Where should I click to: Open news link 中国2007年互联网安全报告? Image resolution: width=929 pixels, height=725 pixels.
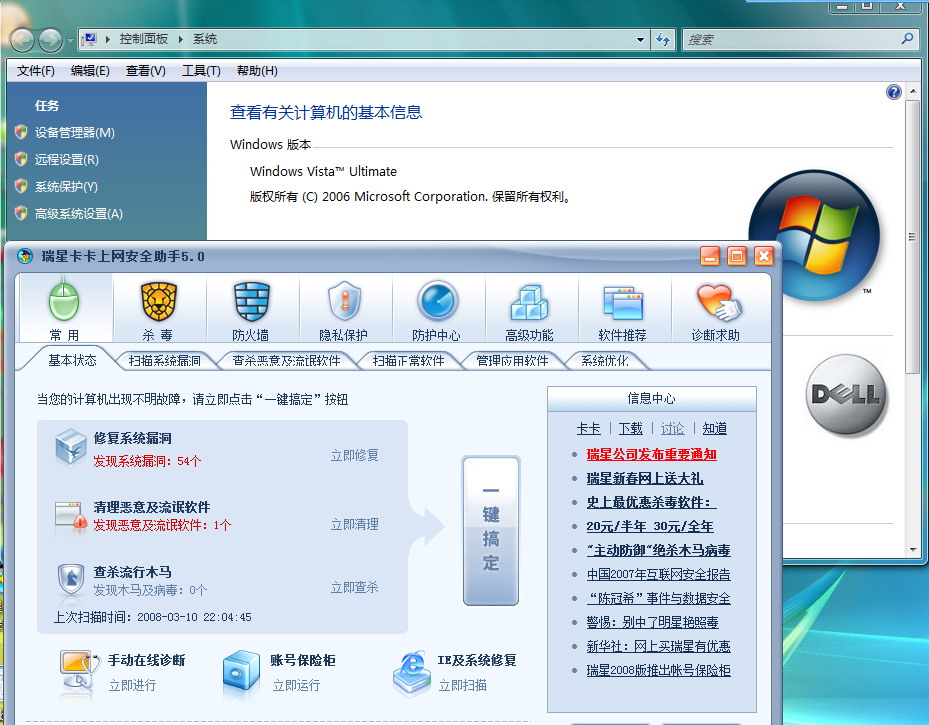click(658, 574)
